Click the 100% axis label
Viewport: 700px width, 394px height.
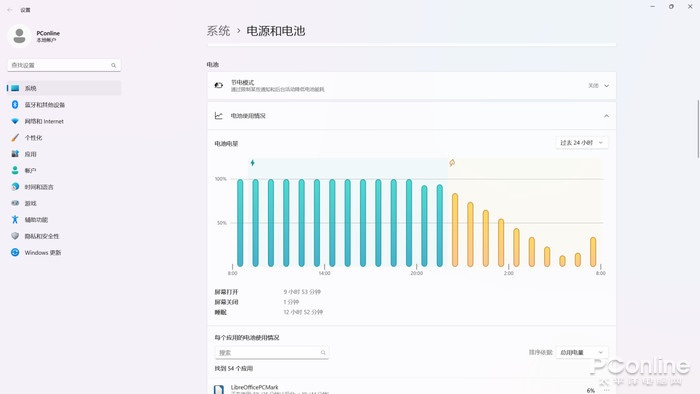click(x=221, y=179)
